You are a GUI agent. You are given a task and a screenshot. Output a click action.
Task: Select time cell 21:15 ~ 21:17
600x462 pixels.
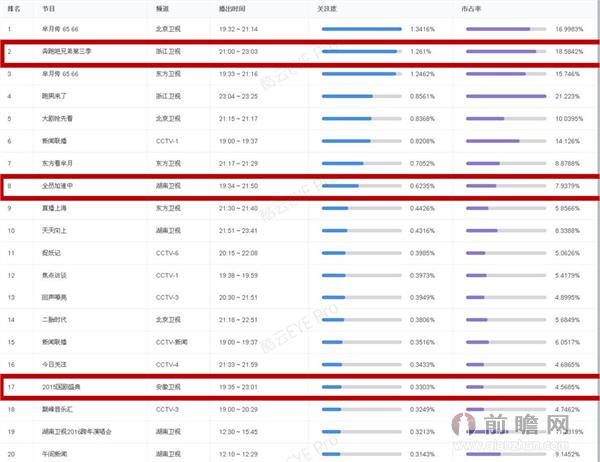pos(238,119)
